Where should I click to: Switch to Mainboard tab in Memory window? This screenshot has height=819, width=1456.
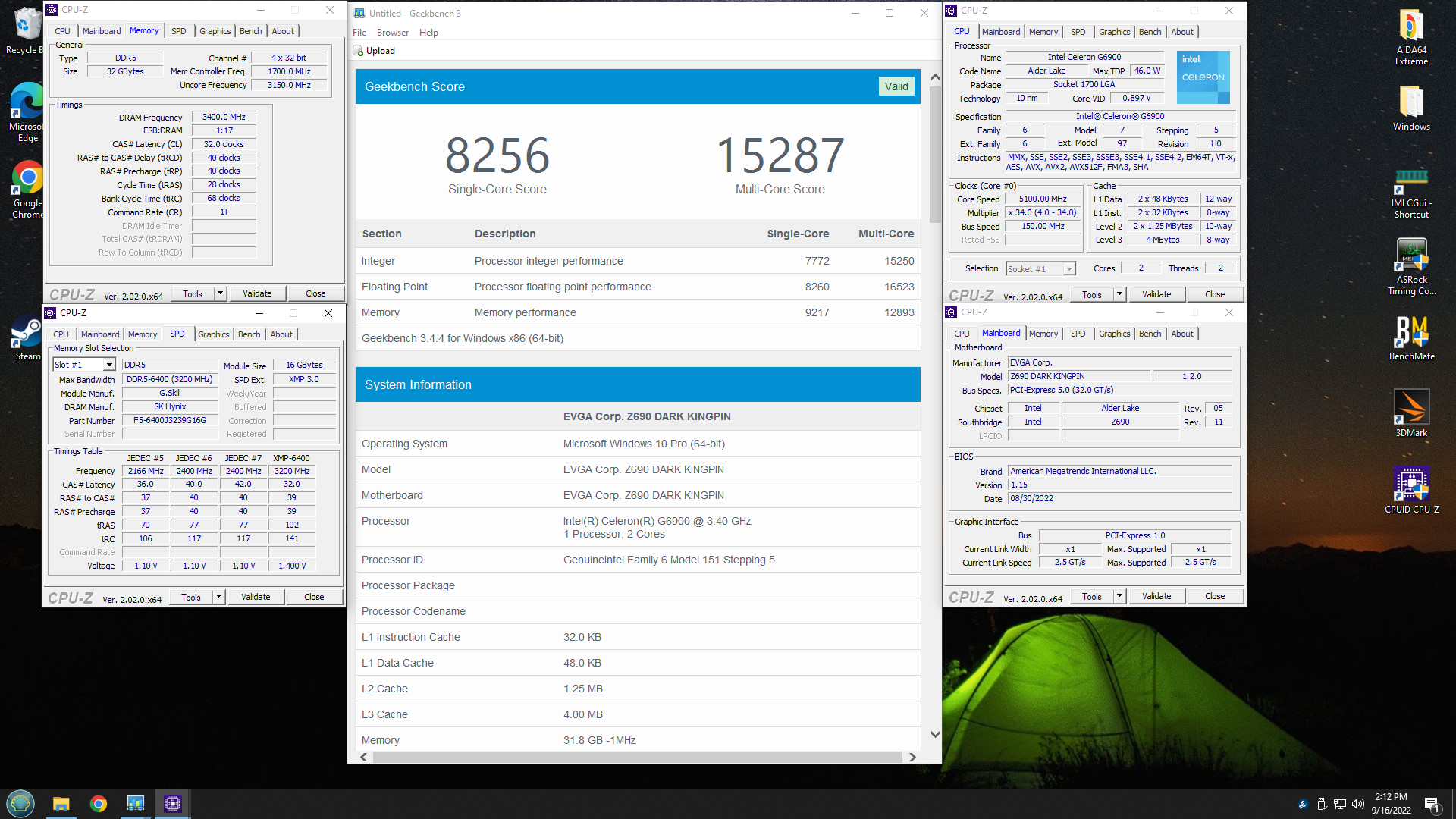[102, 31]
